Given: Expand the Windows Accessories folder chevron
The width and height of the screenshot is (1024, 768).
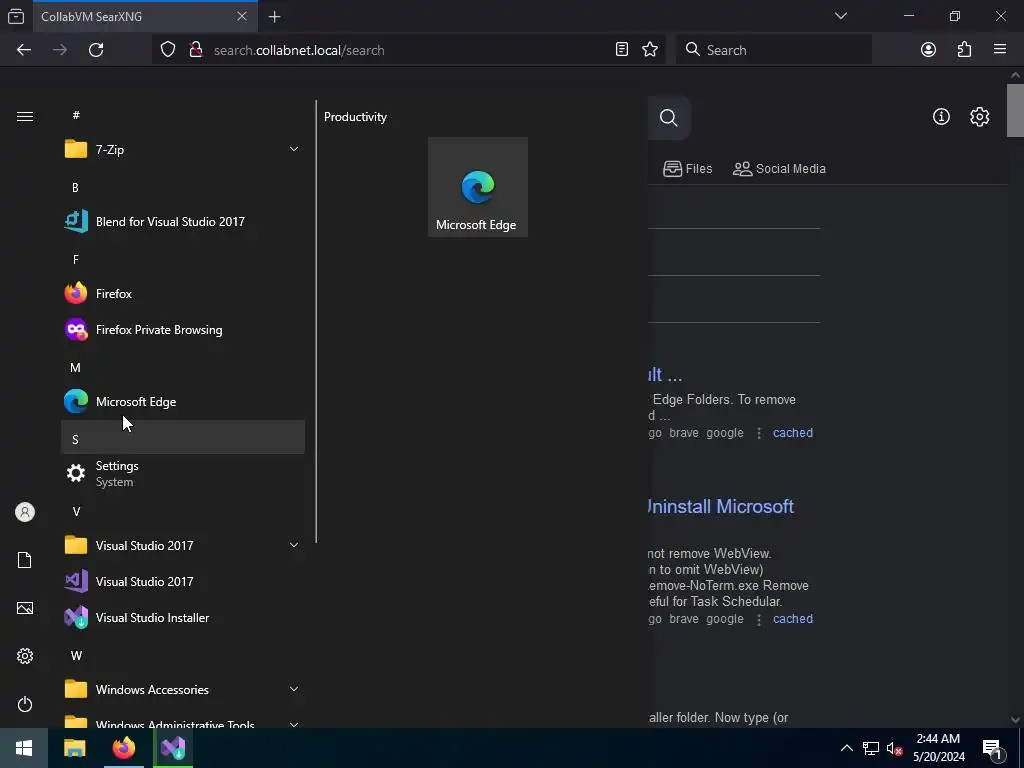Looking at the screenshot, I should (294, 689).
